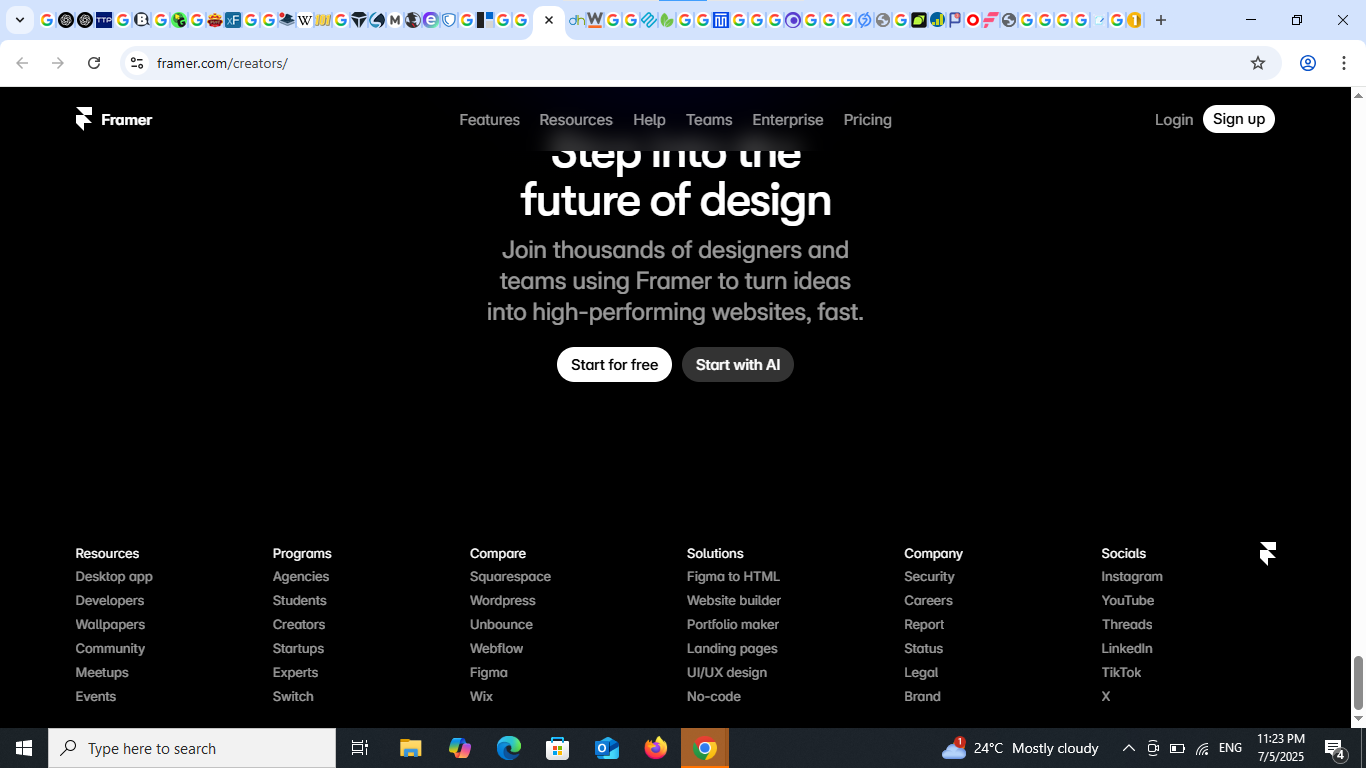Close the active browser tab
Image resolution: width=1366 pixels, height=768 pixels.
point(549,20)
